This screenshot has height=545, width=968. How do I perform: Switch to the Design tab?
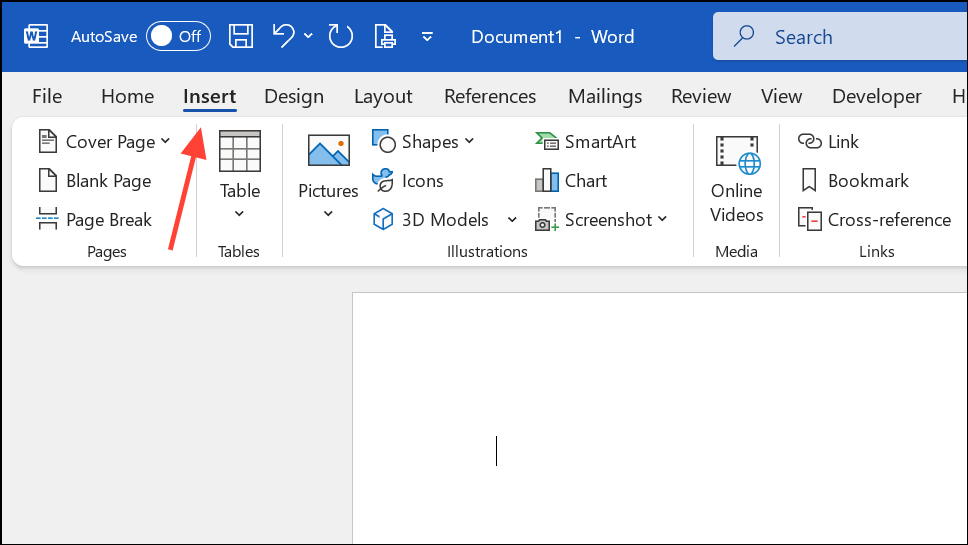294,97
